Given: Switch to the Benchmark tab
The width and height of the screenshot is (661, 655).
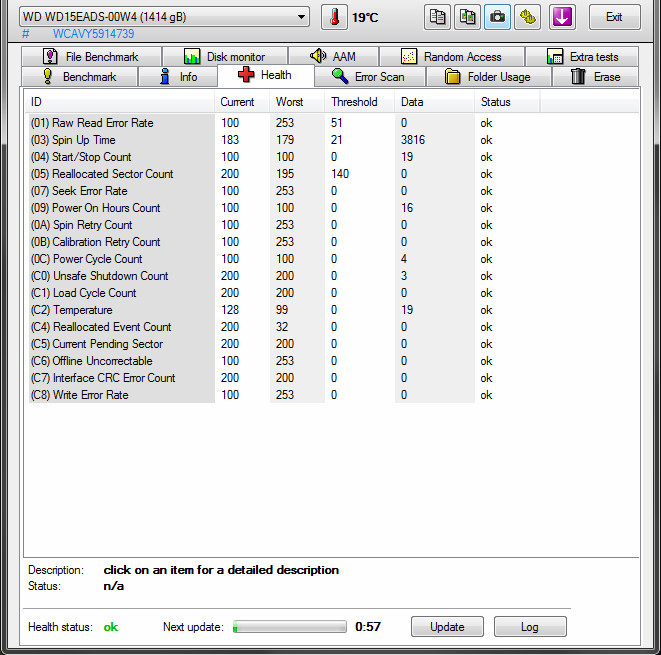Looking at the screenshot, I should 80,77.
